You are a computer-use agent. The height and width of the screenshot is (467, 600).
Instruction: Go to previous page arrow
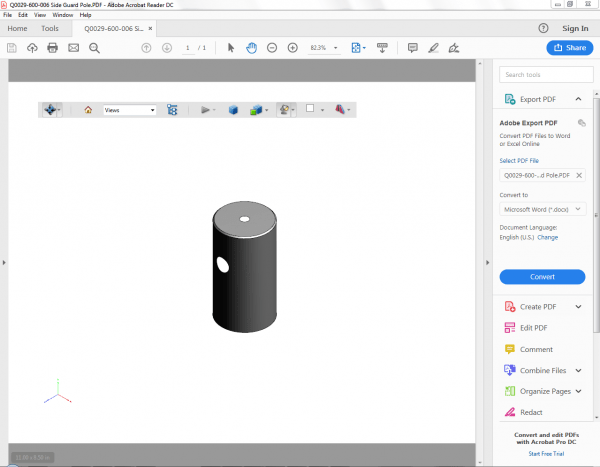pos(146,48)
